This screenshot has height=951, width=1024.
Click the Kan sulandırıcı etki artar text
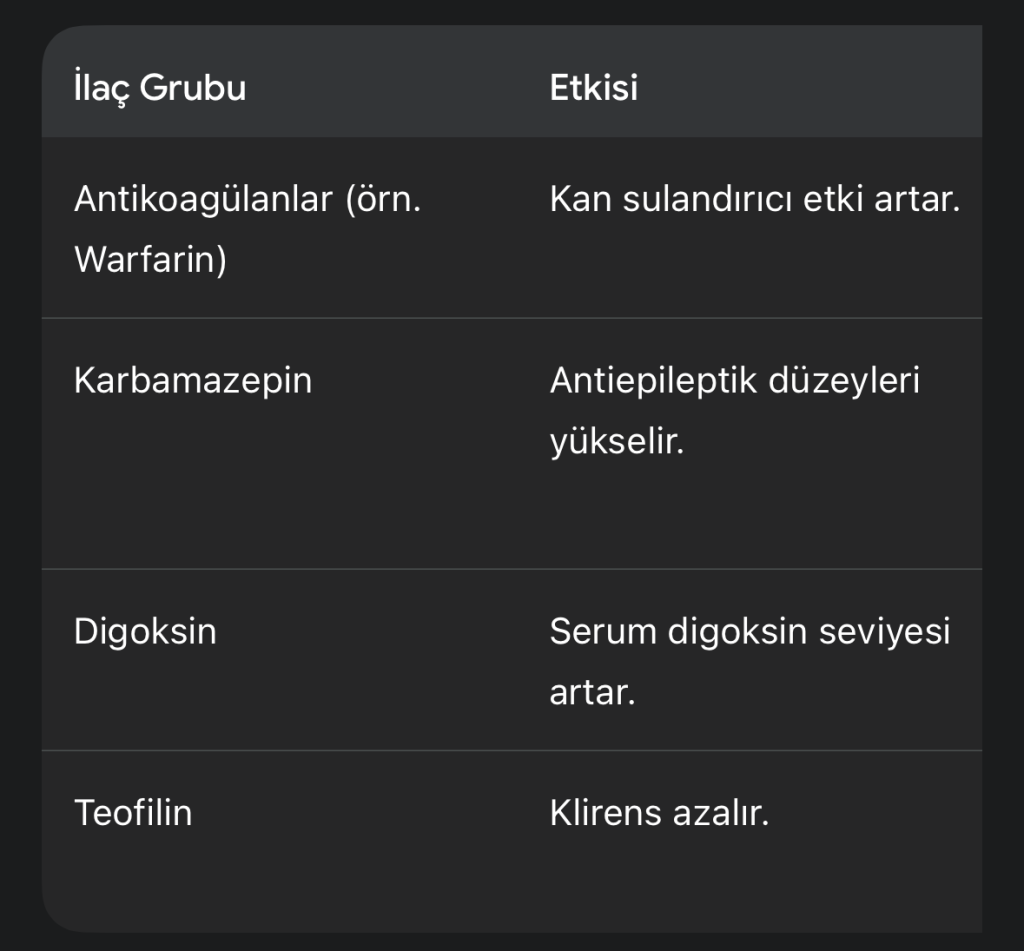(754, 200)
